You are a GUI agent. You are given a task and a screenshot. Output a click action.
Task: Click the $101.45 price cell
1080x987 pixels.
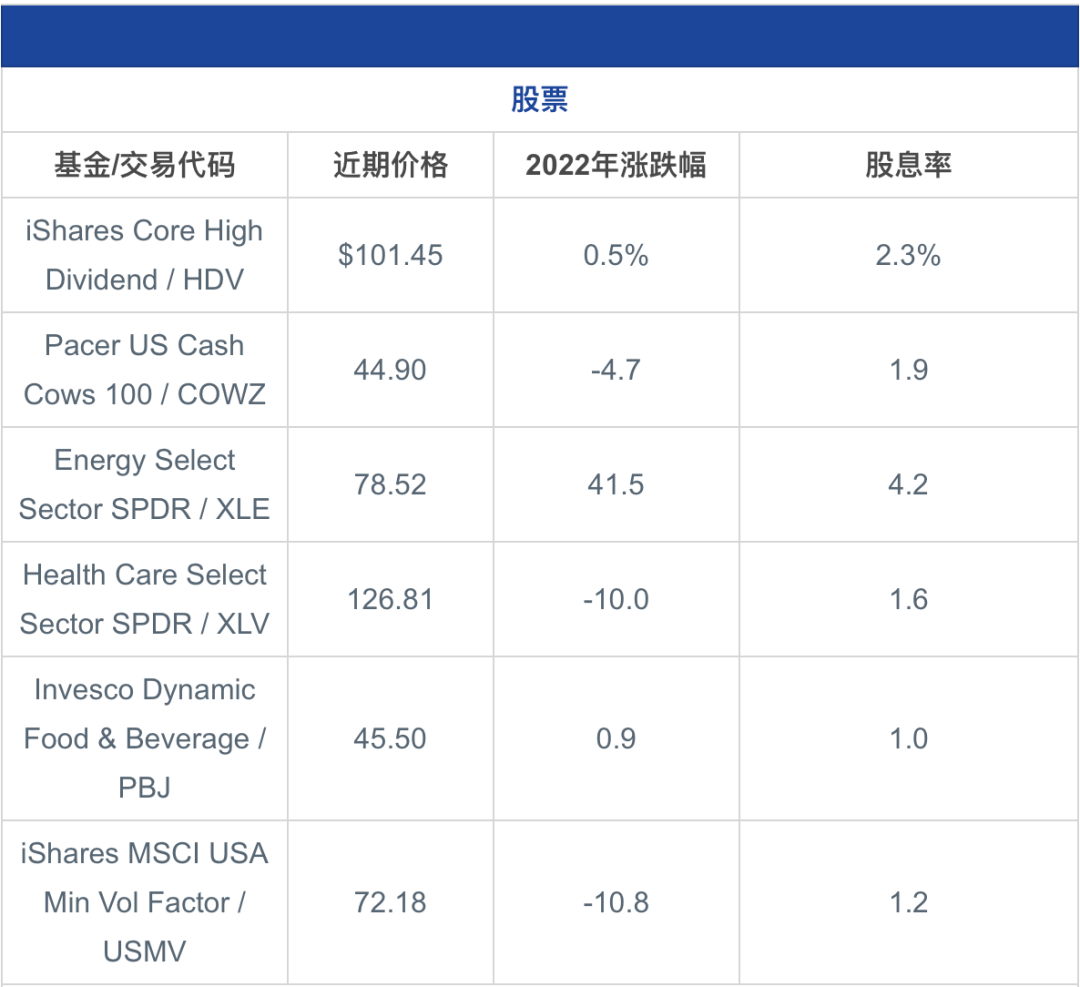point(390,255)
